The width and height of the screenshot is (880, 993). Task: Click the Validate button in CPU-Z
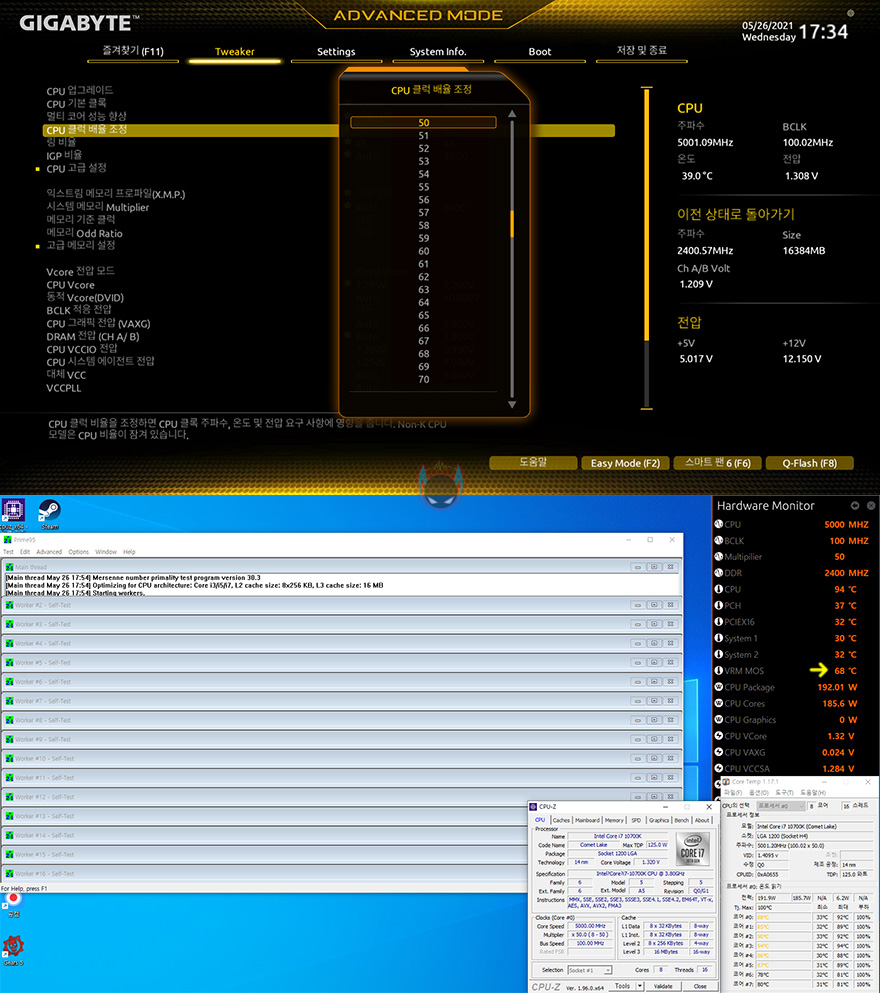tap(663, 986)
